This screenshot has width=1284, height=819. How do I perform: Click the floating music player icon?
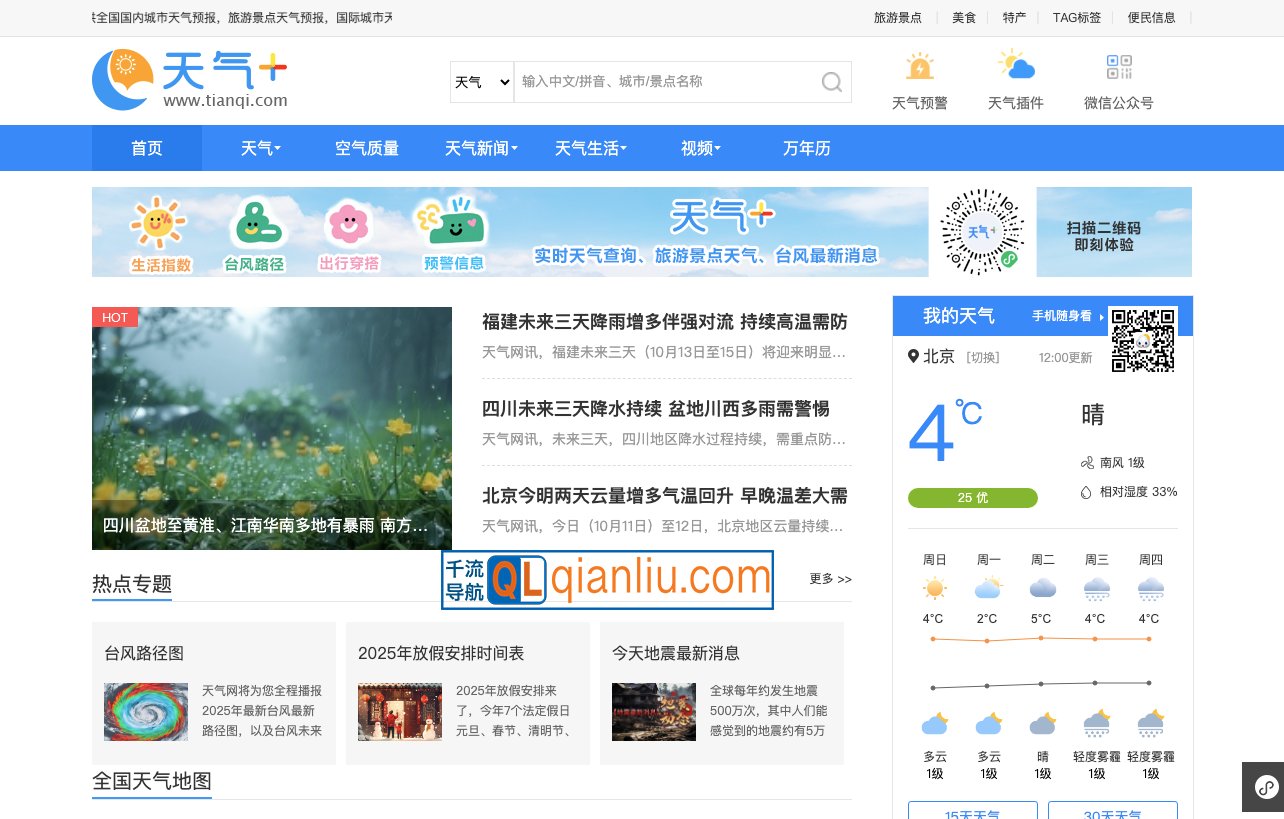point(1268,787)
